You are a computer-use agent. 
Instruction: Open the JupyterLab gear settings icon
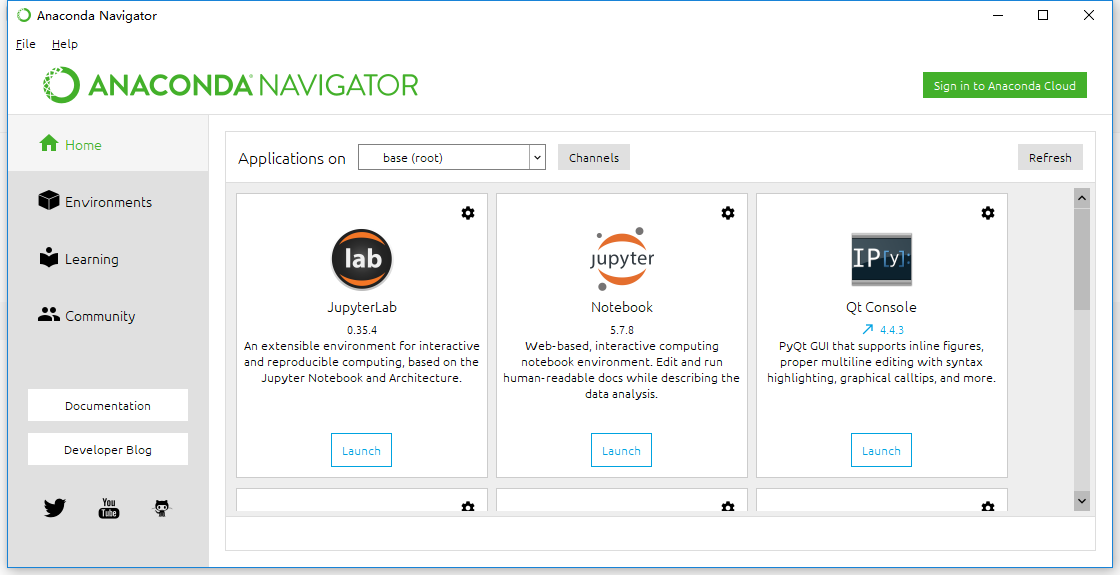coord(468,213)
